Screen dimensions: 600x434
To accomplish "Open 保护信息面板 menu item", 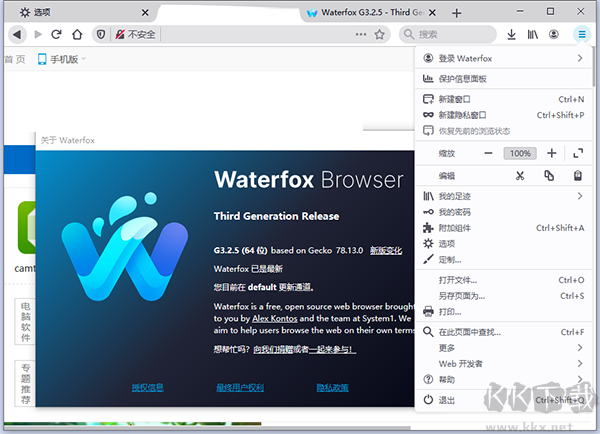I will click(x=504, y=79).
